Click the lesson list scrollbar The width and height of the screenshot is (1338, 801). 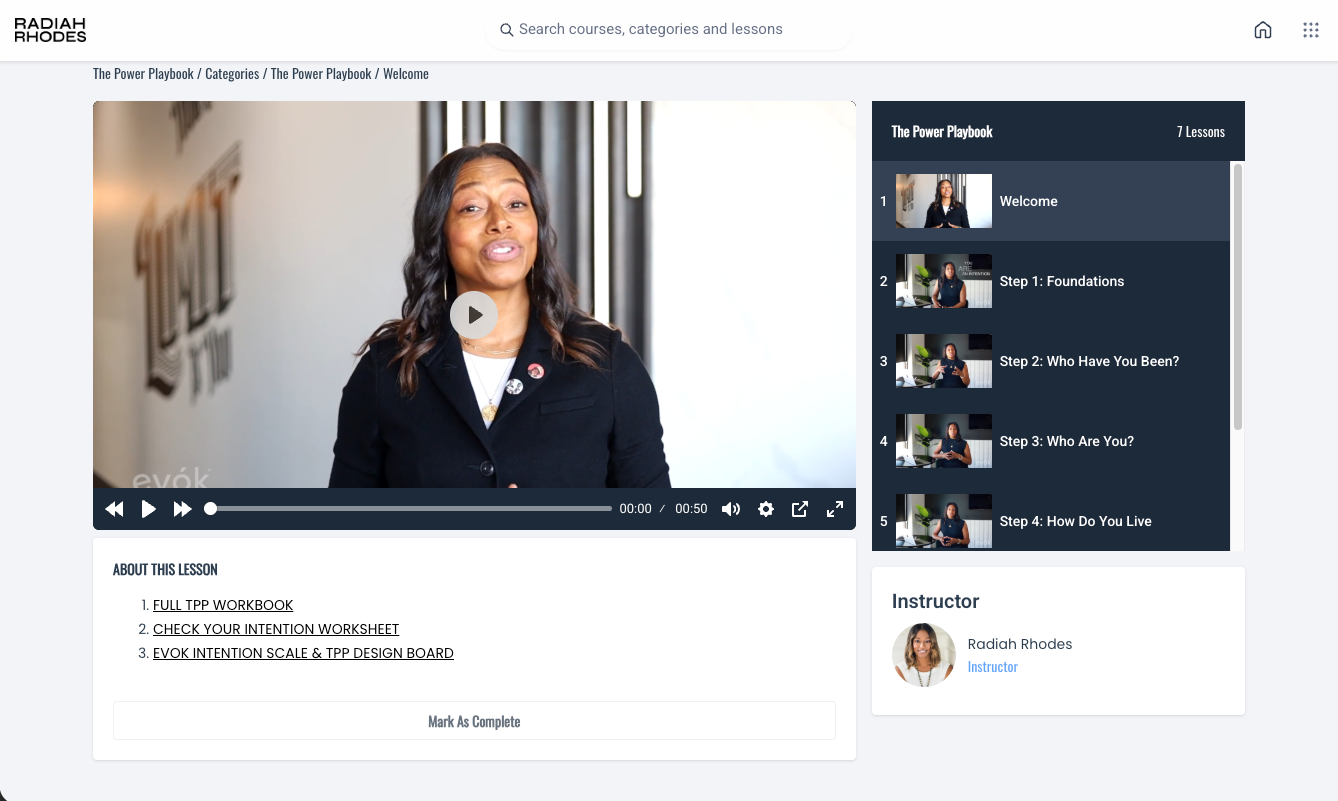(x=1238, y=300)
